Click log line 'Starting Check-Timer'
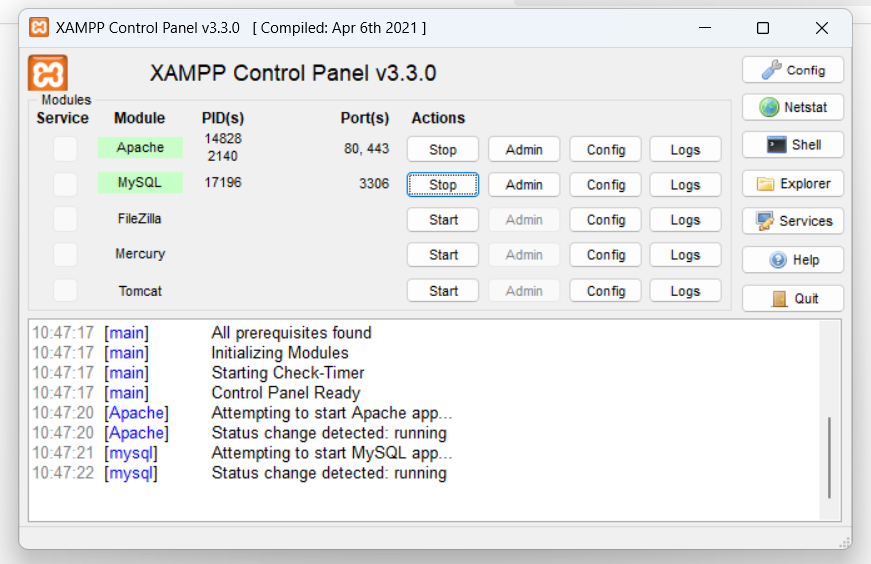Screen dimensions: 871x564 click(288, 373)
